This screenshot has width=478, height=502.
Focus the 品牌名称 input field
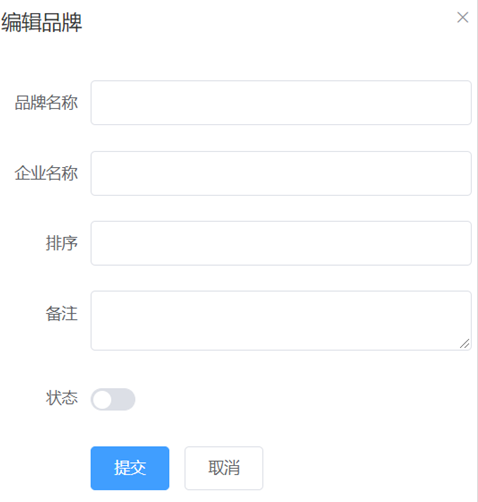click(x=281, y=102)
